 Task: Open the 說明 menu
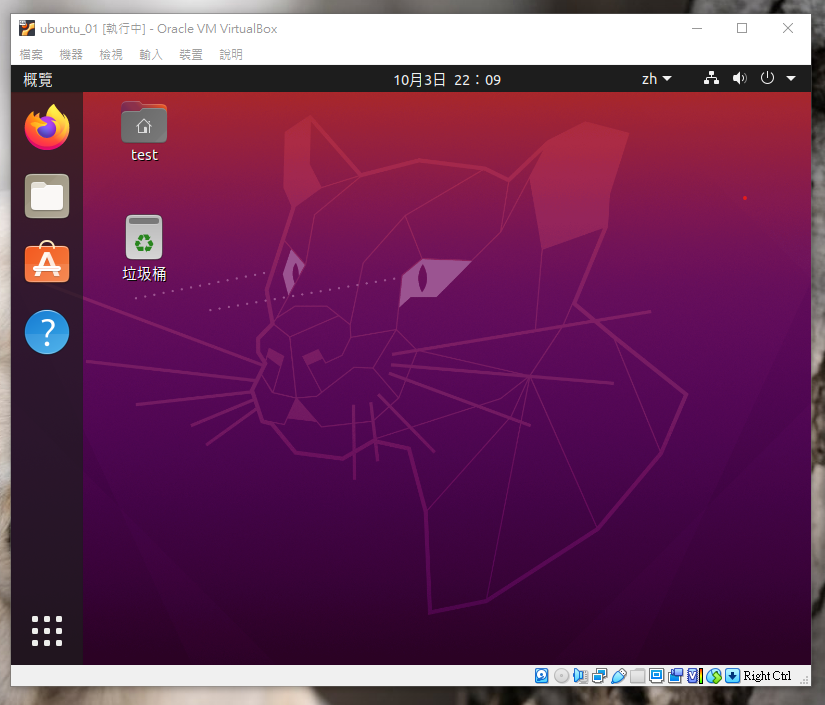[x=231, y=54]
